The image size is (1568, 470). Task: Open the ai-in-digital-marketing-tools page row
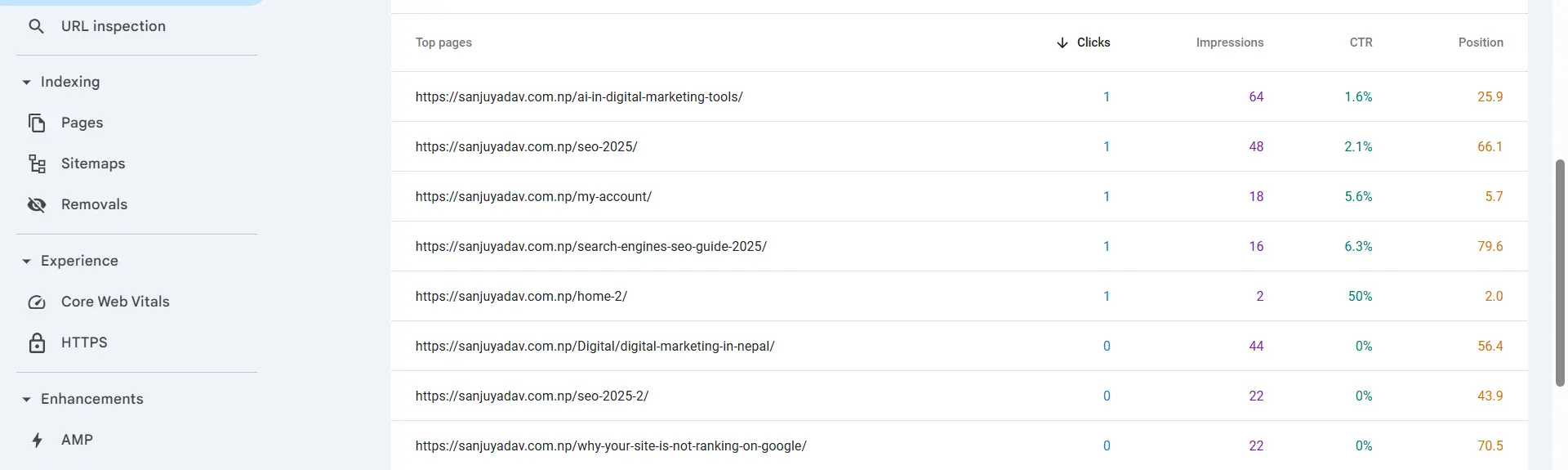(x=579, y=96)
